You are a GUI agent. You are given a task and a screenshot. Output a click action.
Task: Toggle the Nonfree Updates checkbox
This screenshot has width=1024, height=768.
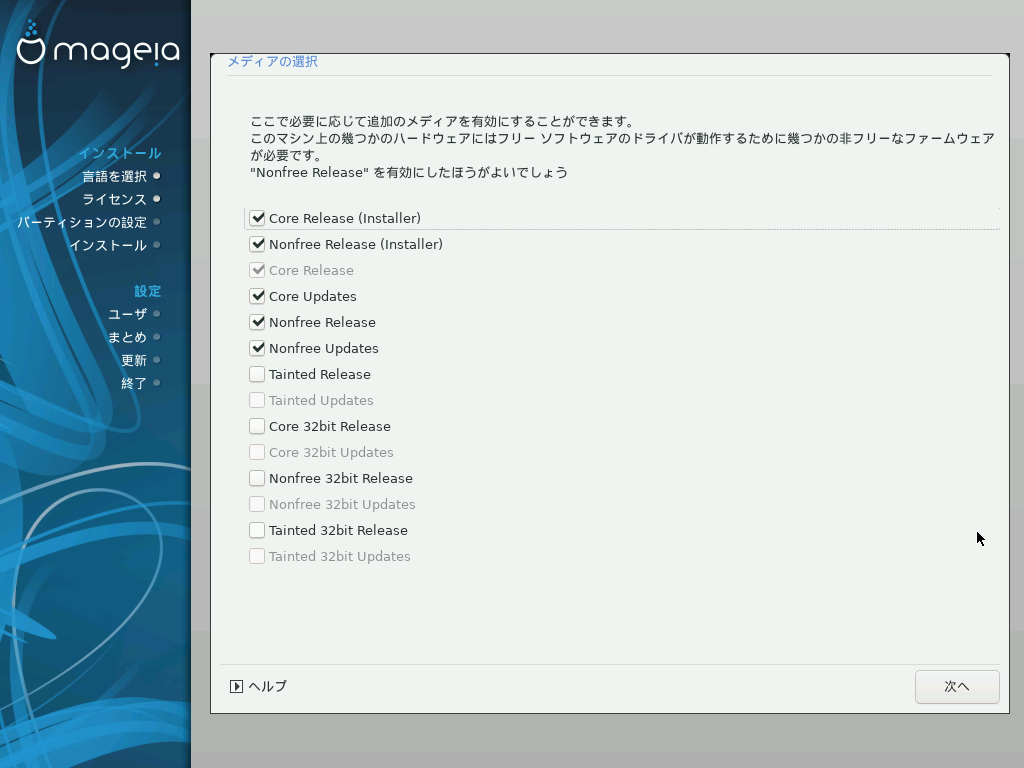[x=257, y=348]
